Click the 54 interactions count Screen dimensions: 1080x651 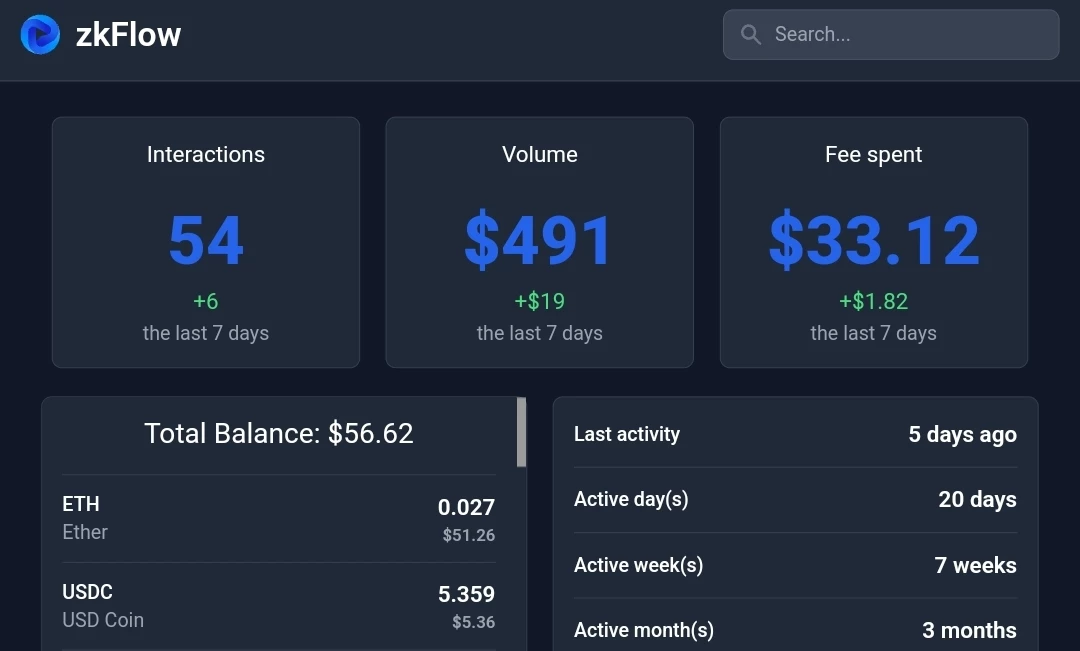[206, 240]
